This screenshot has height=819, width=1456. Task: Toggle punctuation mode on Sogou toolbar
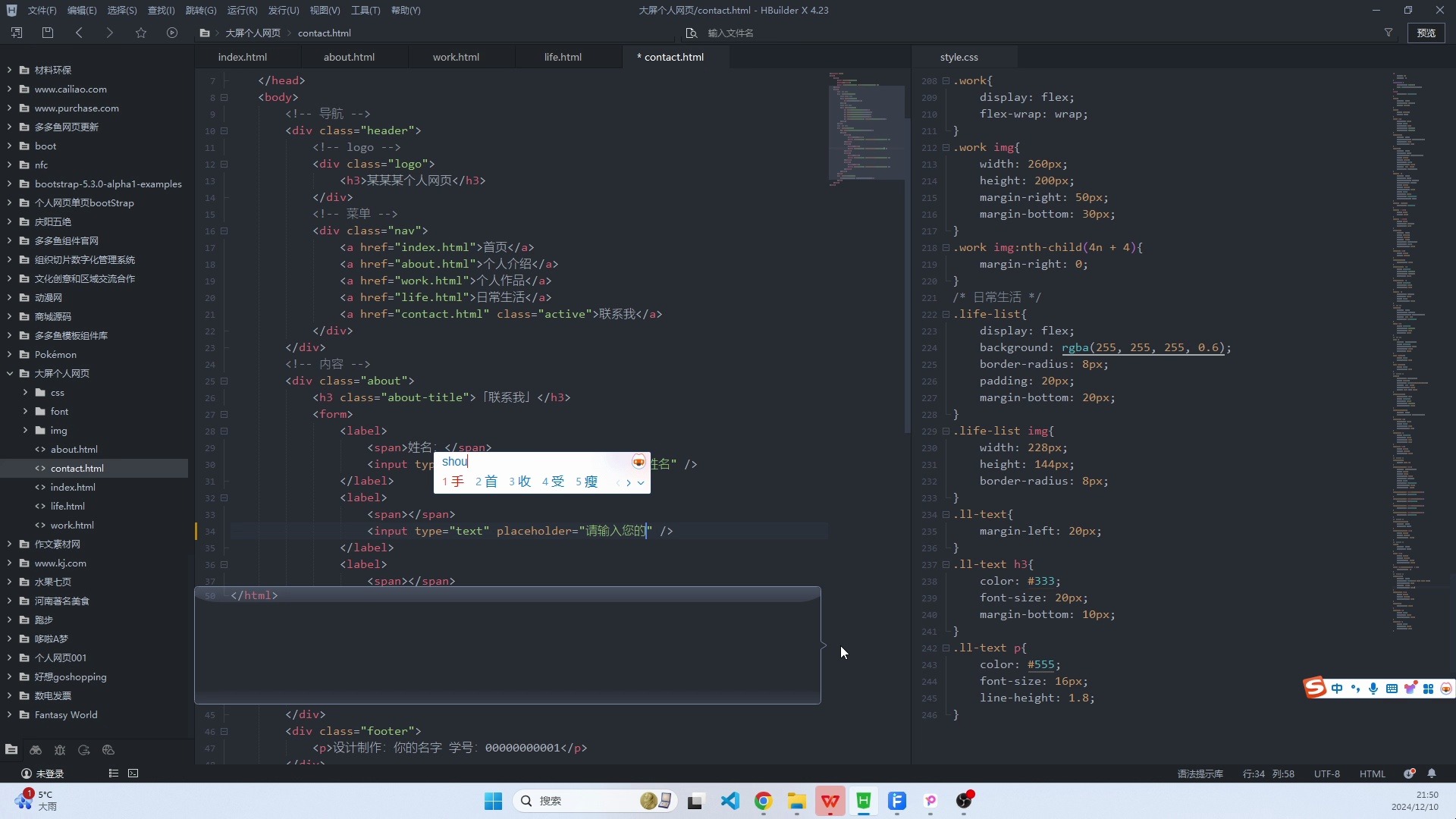(1355, 689)
